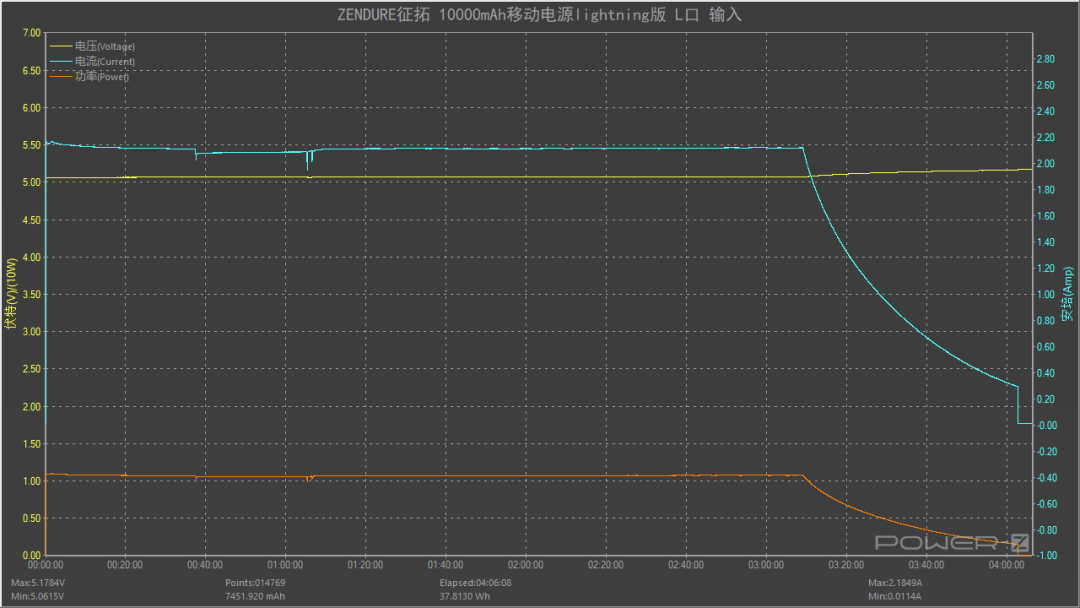
Task: Click the cyan Current legend line swatch
Action: tap(61, 61)
